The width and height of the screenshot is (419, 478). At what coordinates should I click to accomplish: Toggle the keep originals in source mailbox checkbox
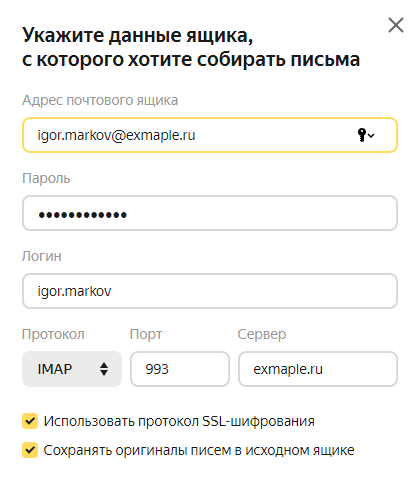(x=30, y=450)
